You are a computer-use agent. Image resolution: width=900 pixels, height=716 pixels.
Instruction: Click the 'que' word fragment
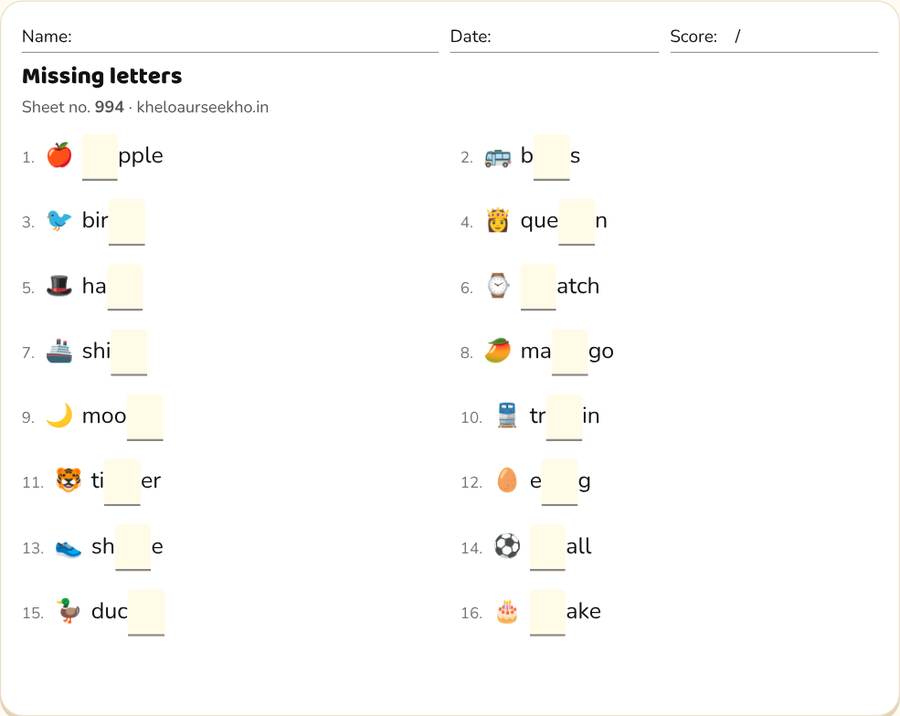coord(539,222)
